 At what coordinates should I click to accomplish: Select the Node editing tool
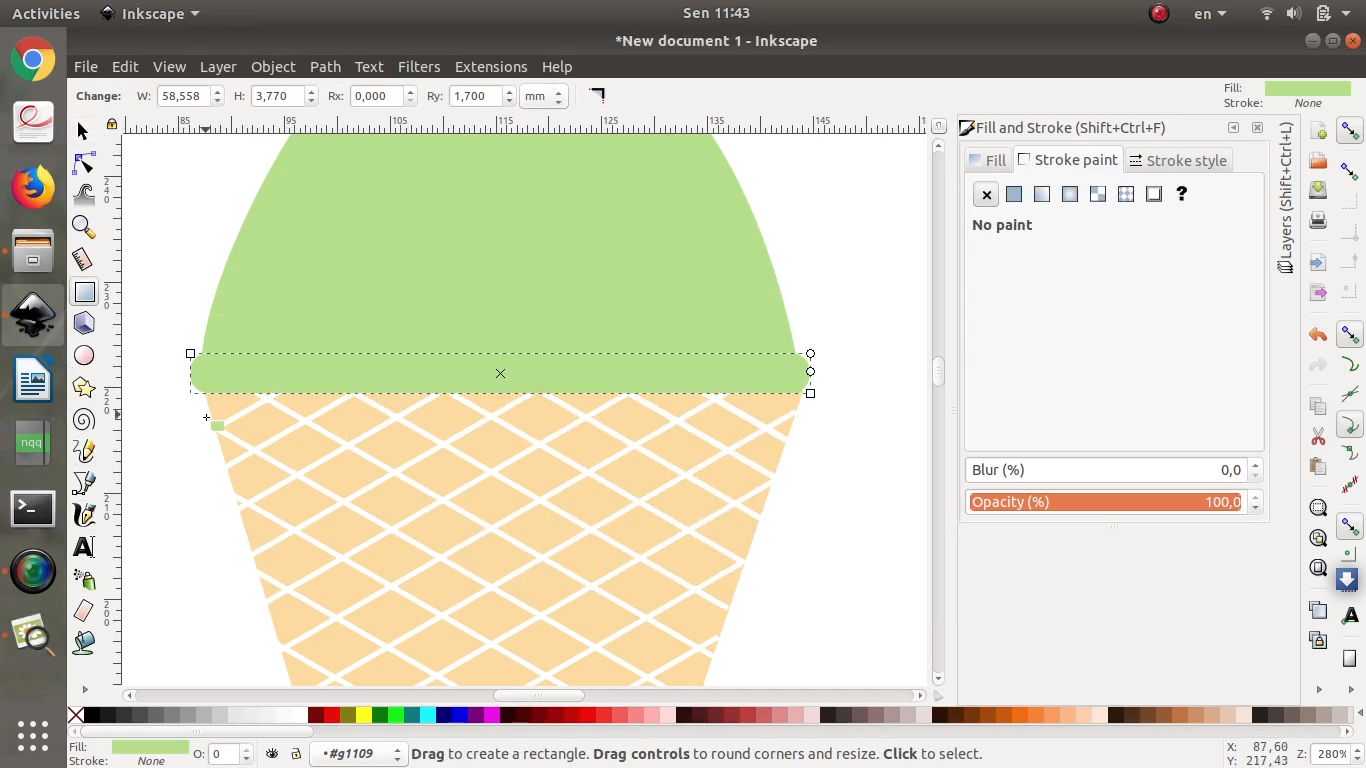(x=84, y=163)
